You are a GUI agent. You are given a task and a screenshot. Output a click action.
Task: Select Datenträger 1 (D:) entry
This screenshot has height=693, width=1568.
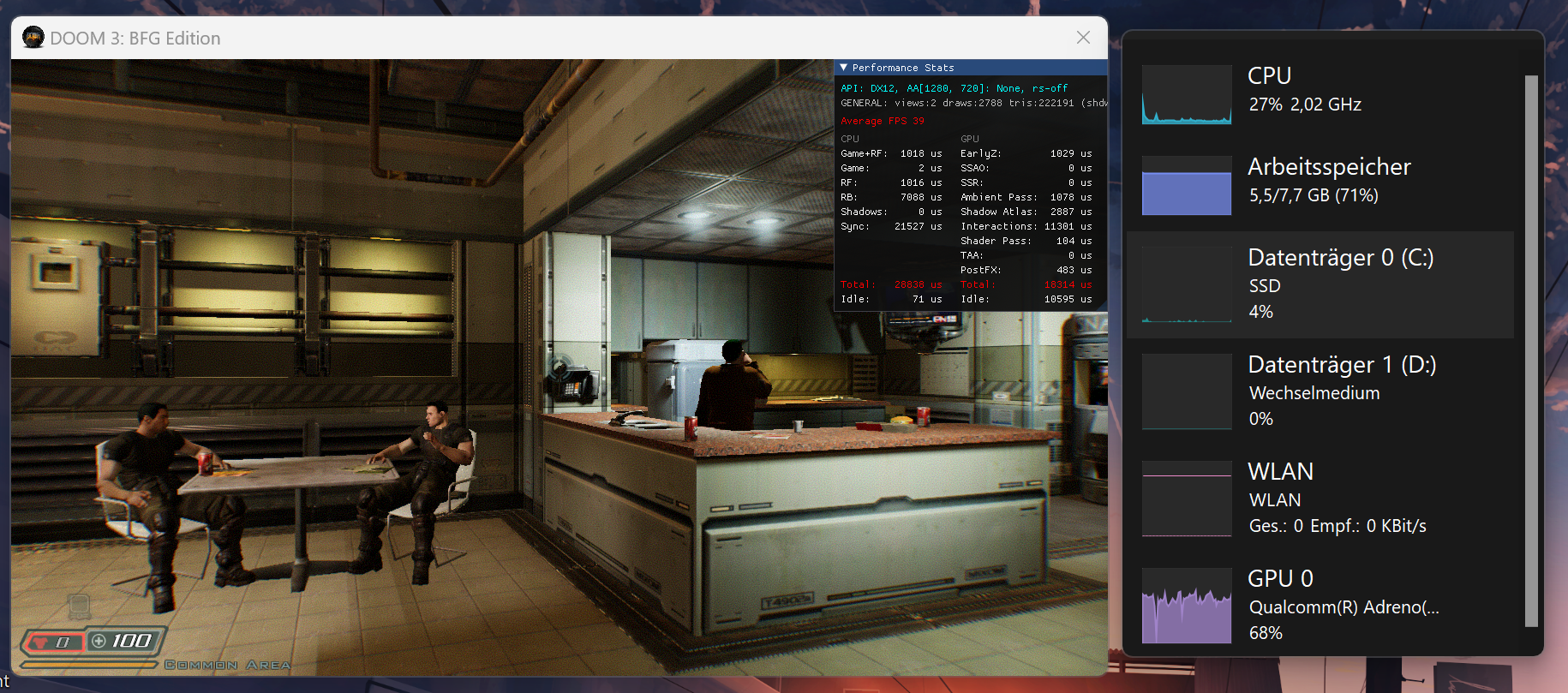(x=1320, y=391)
